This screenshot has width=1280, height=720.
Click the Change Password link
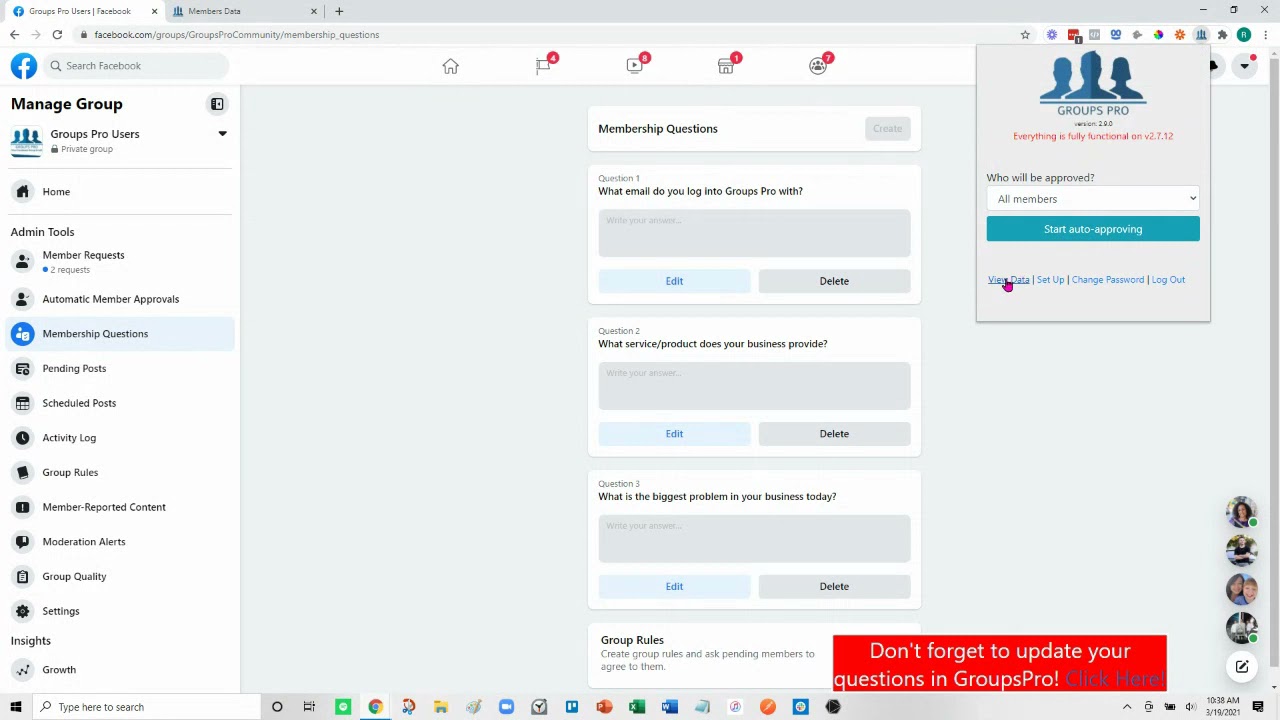pos(1108,280)
